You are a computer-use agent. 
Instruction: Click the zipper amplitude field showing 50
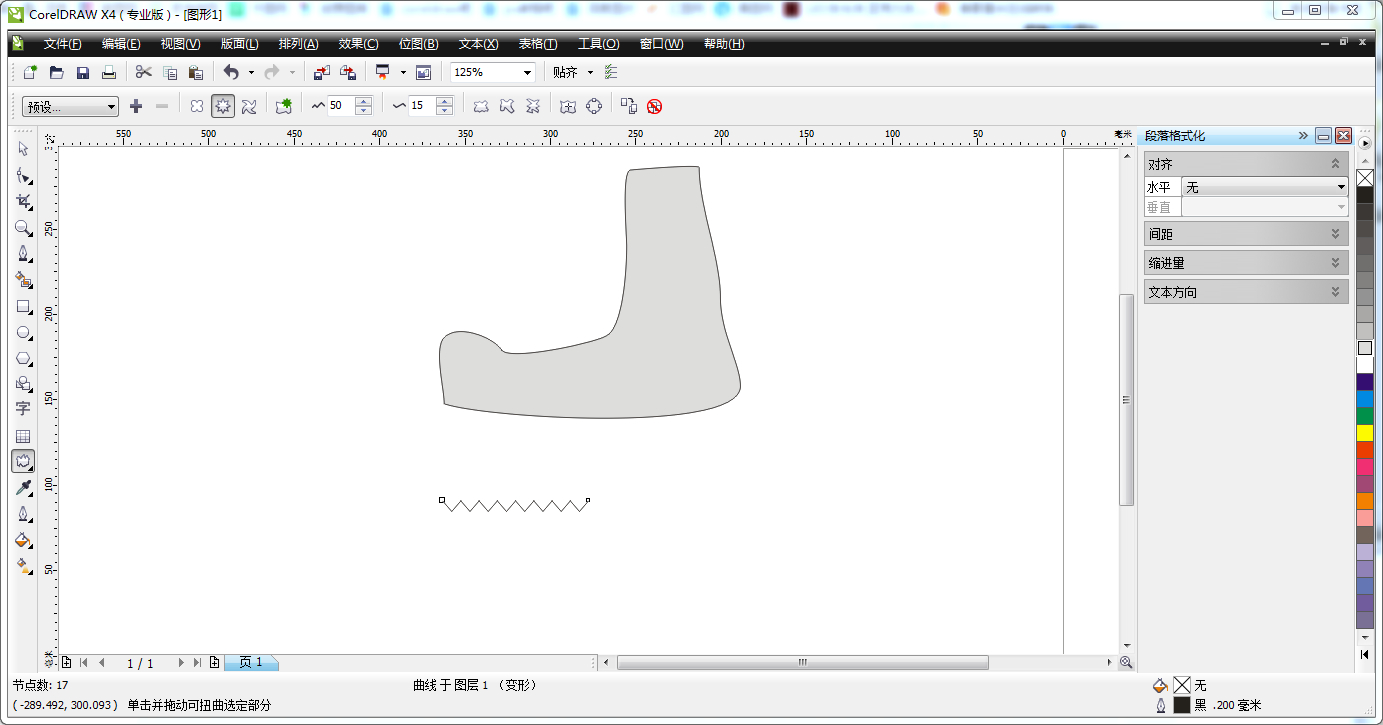tap(341, 106)
